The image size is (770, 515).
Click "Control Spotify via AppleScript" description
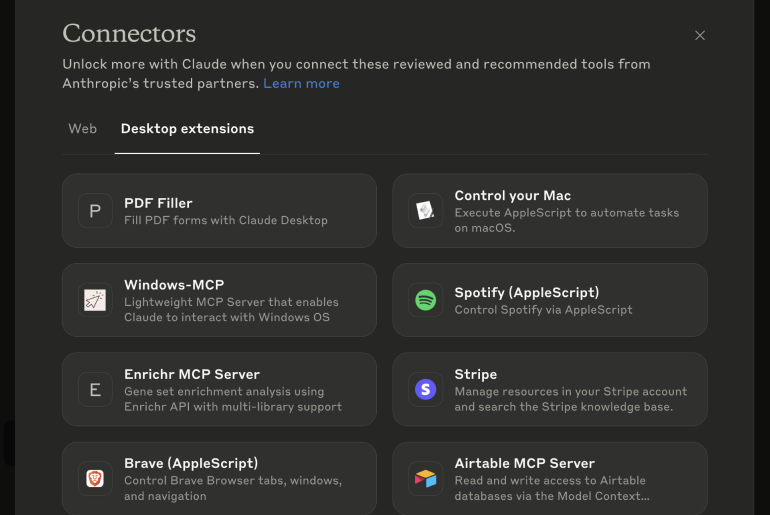tap(543, 310)
